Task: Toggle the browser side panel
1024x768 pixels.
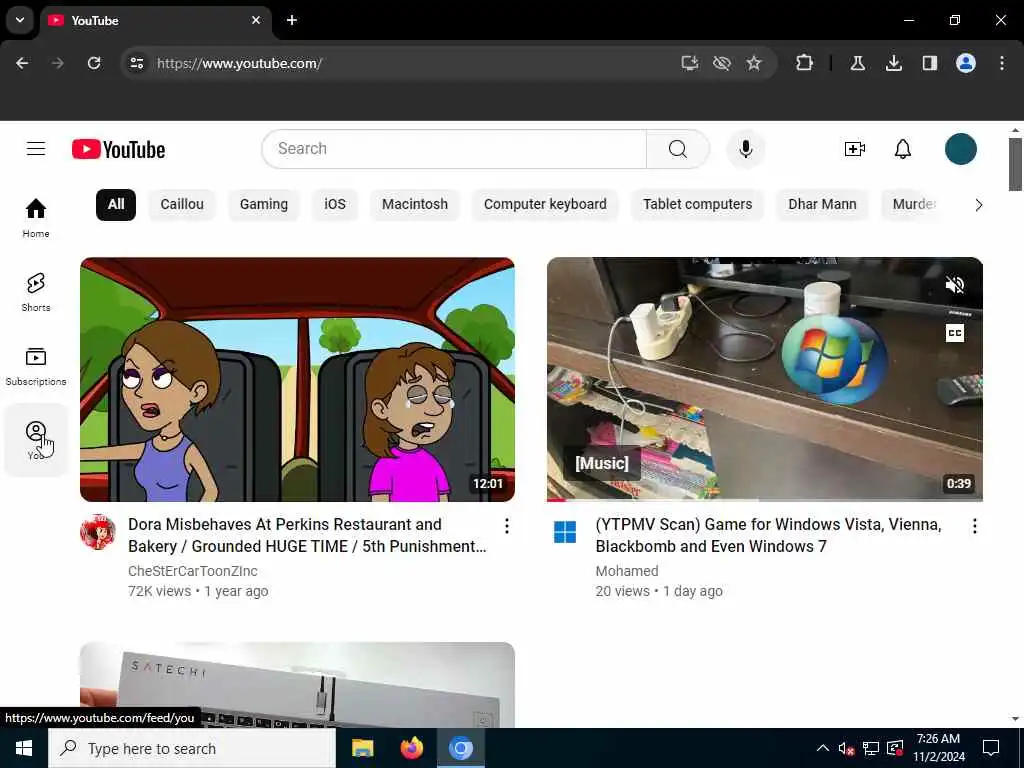Action: 929,63
